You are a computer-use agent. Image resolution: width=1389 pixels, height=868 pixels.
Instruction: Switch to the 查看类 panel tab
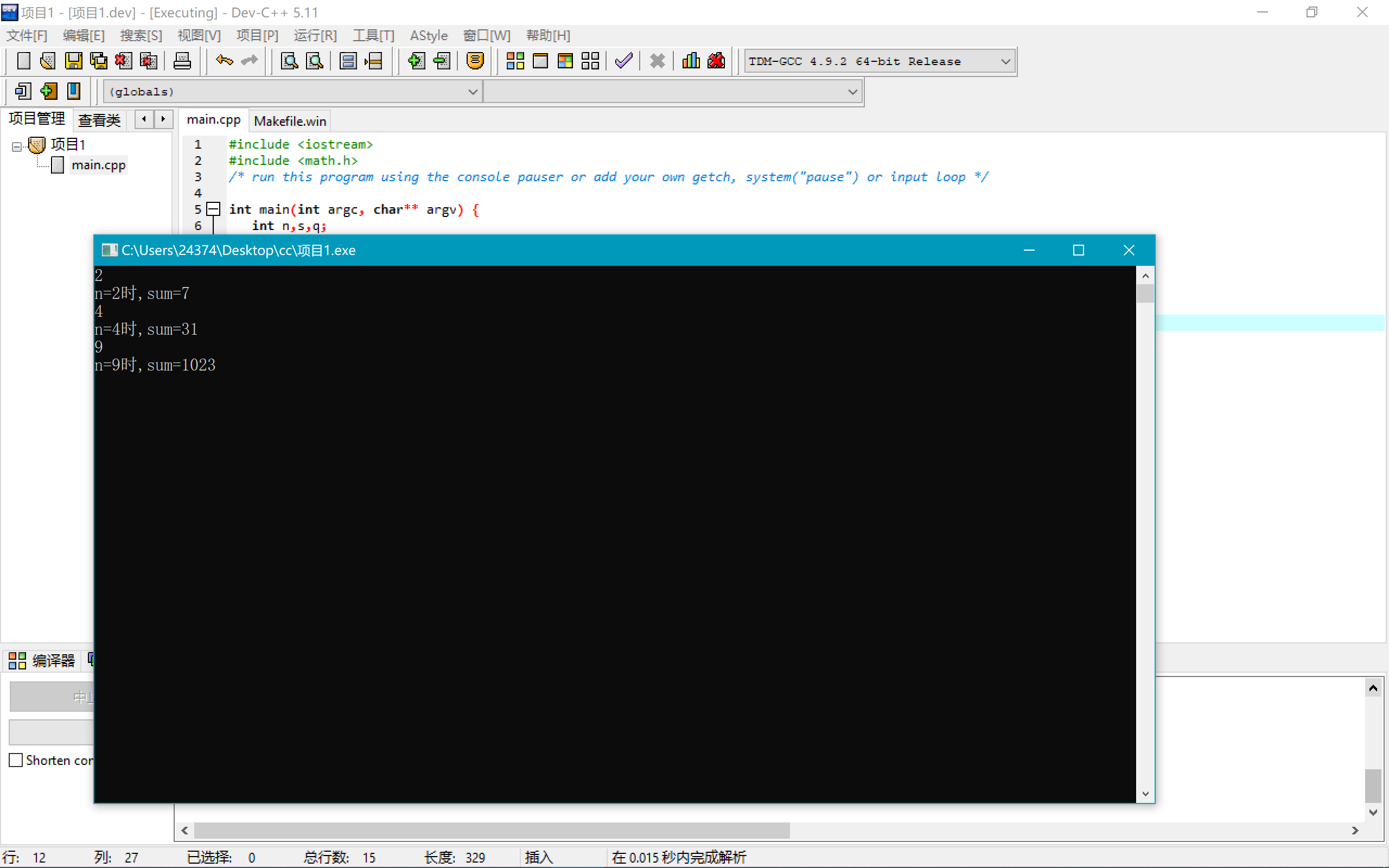click(99, 120)
